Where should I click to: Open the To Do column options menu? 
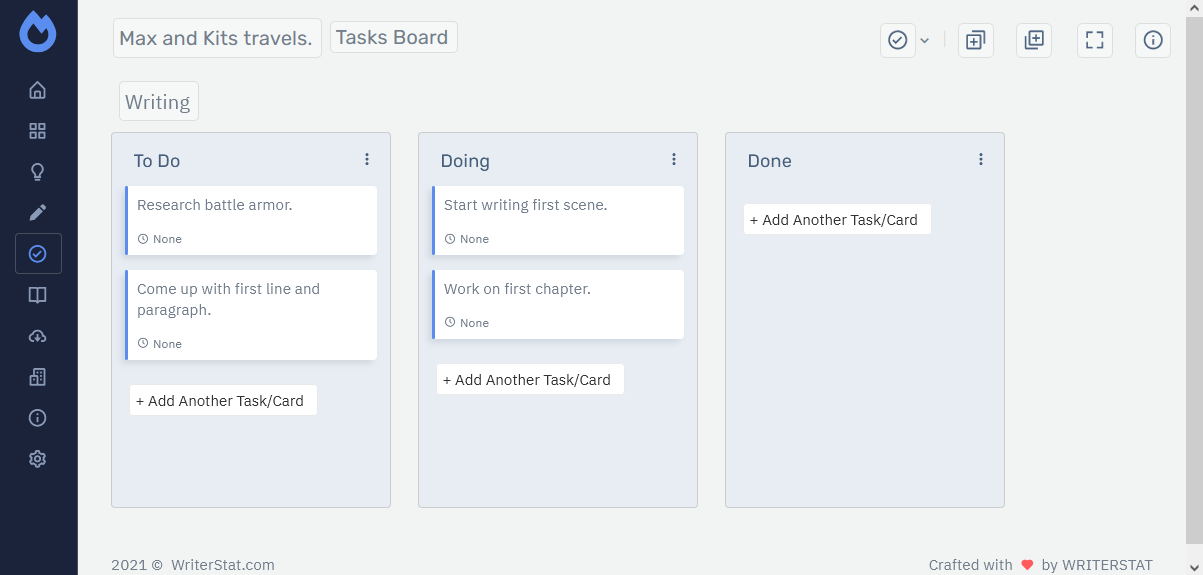[x=367, y=159]
